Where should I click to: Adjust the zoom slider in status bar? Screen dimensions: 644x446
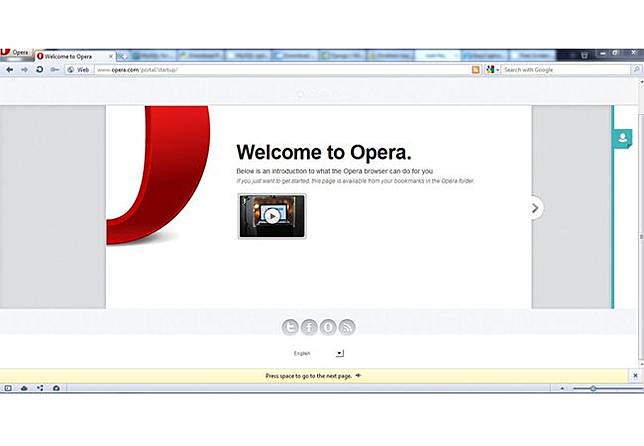pos(593,388)
